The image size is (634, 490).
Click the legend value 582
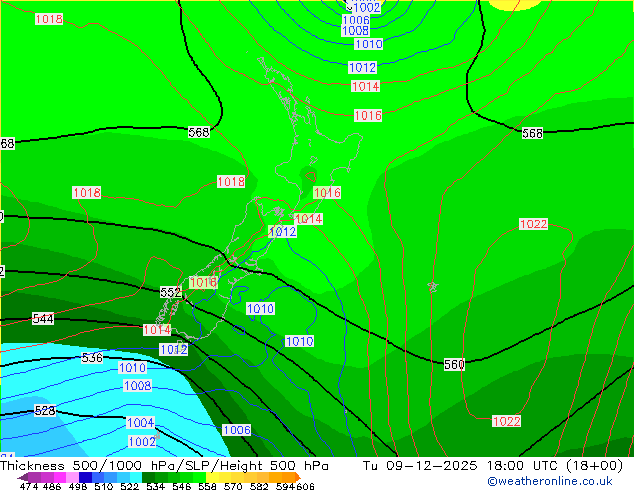[x=259, y=486]
